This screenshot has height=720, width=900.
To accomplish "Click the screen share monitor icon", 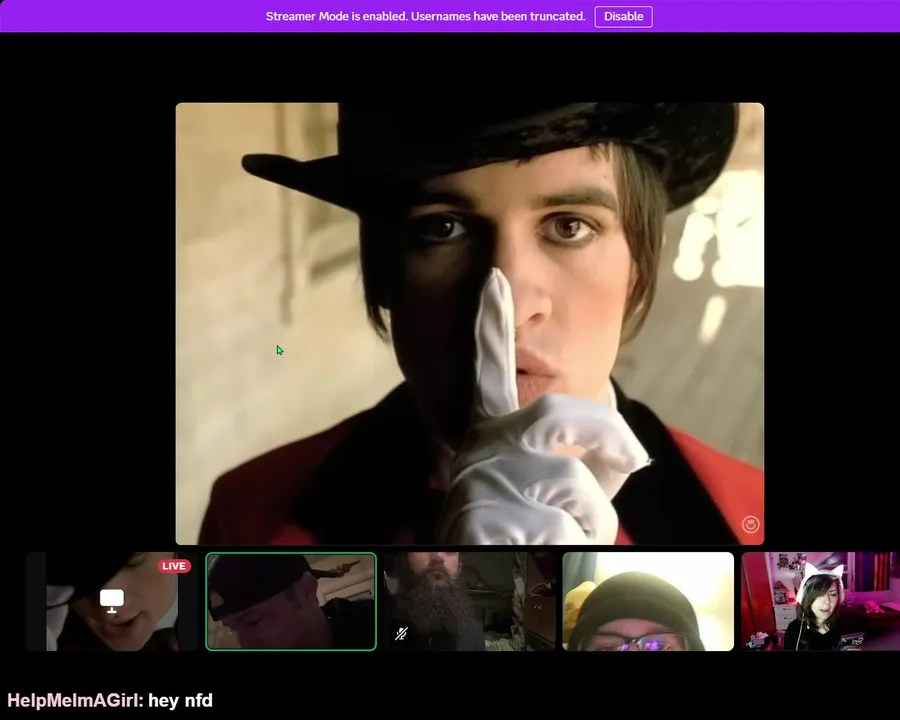I will click(x=112, y=601).
